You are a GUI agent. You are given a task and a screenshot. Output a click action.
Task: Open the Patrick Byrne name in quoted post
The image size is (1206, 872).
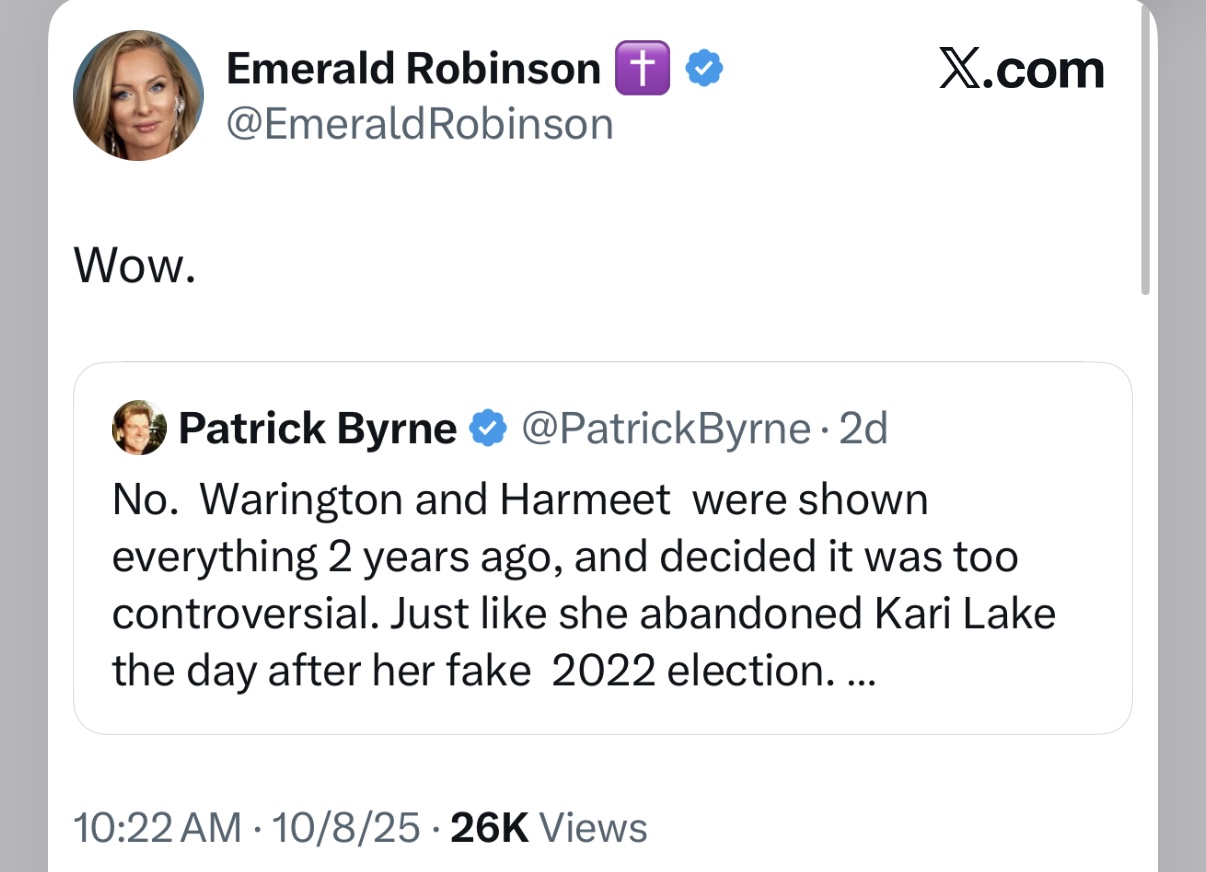point(317,428)
